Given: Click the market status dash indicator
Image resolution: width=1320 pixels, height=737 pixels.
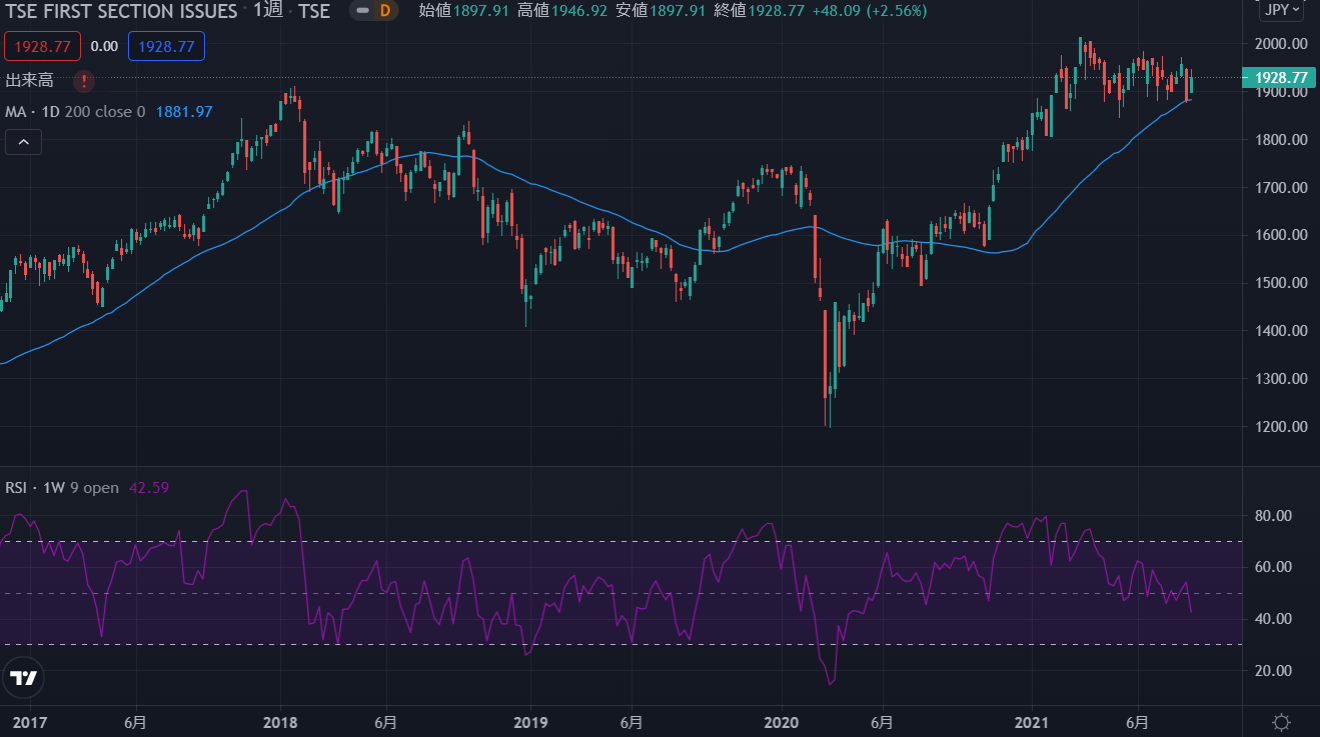Looking at the screenshot, I should coord(363,11).
